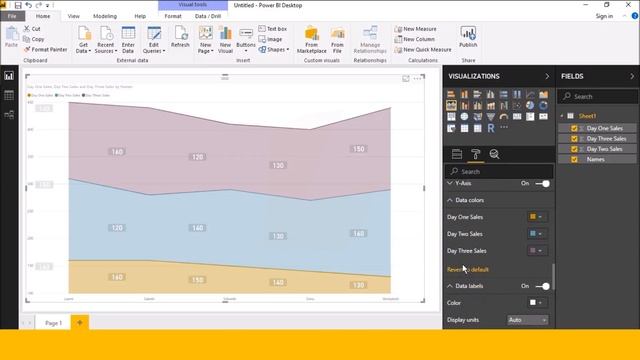Click the Refresh ribbon icon

pos(180,37)
